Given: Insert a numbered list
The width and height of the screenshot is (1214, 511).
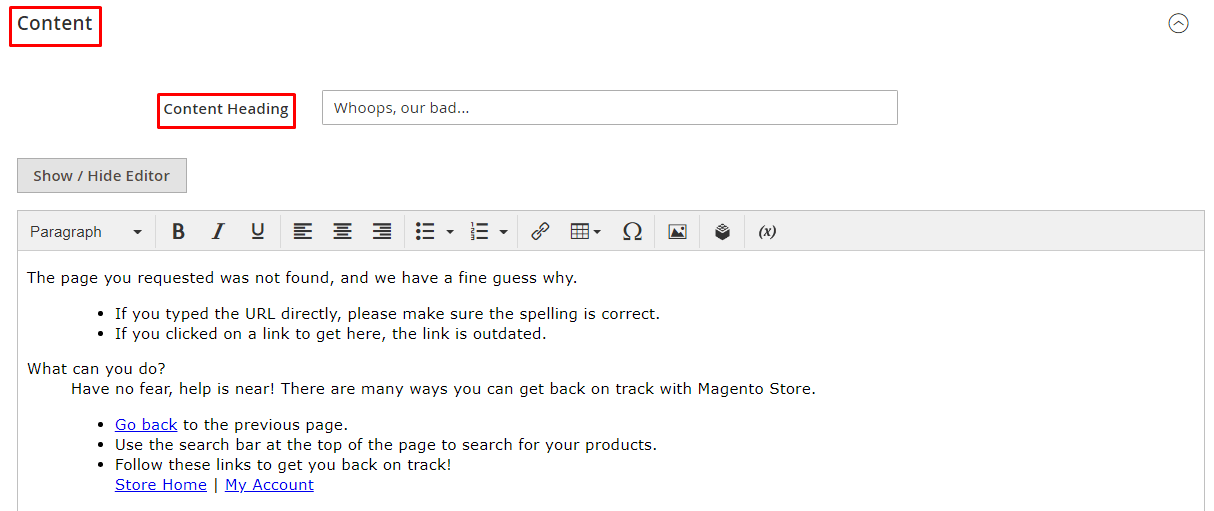Looking at the screenshot, I should click(x=479, y=231).
